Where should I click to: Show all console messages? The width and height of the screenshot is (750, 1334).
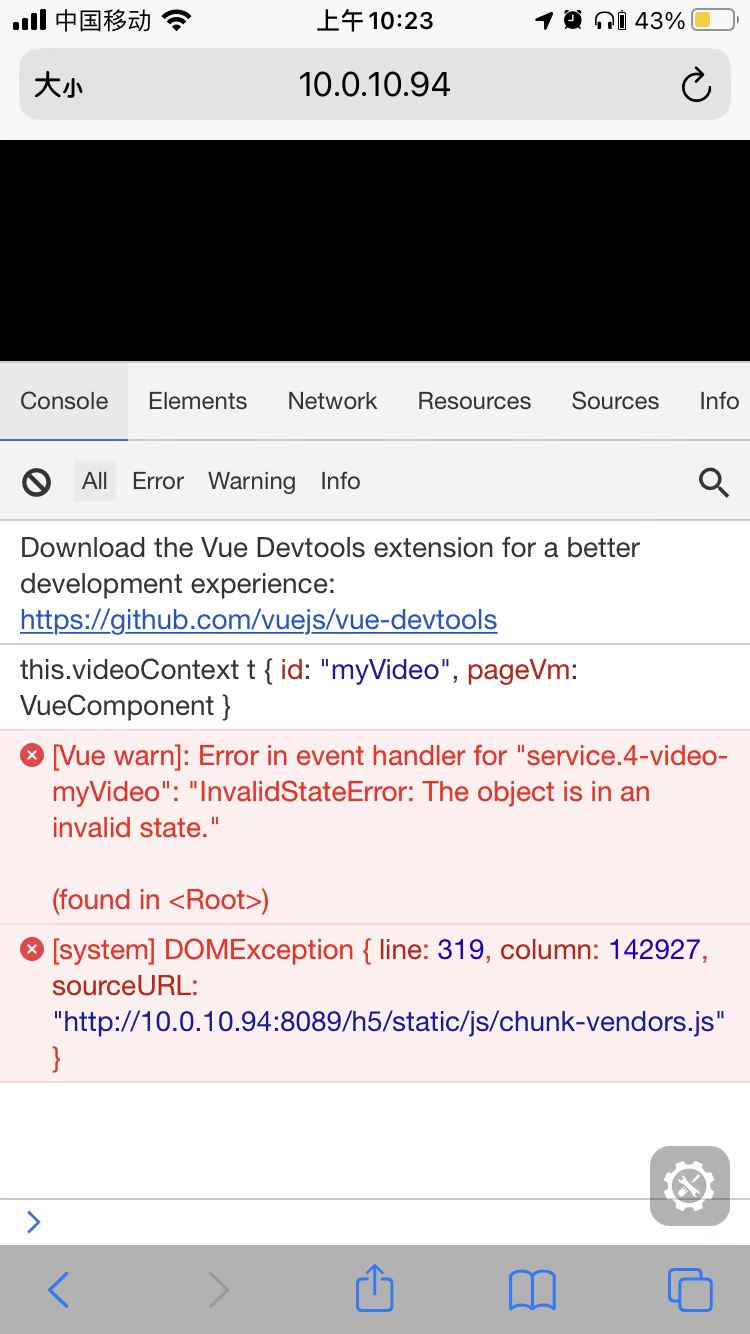95,481
